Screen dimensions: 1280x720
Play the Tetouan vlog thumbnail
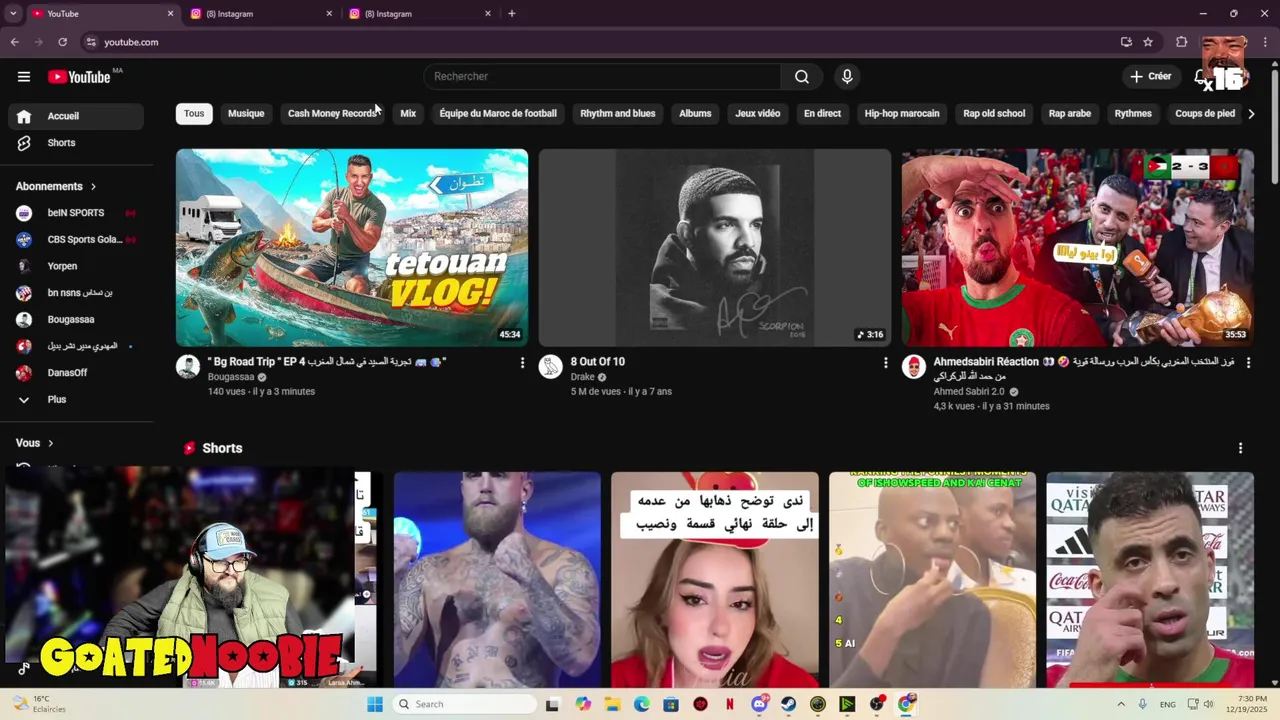coord(352,248)
